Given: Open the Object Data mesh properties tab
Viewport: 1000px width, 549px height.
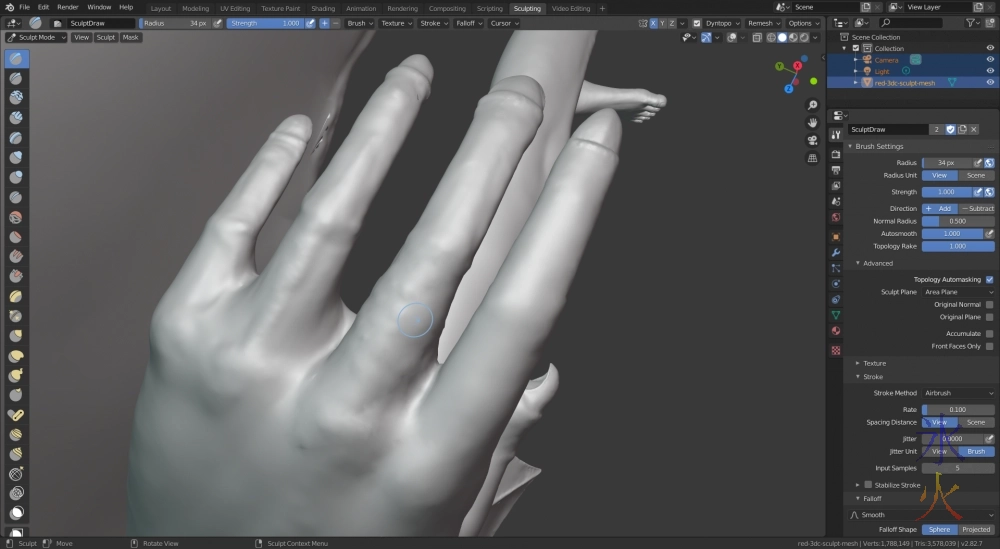Looking at the screenshot, I should [836, 315].
